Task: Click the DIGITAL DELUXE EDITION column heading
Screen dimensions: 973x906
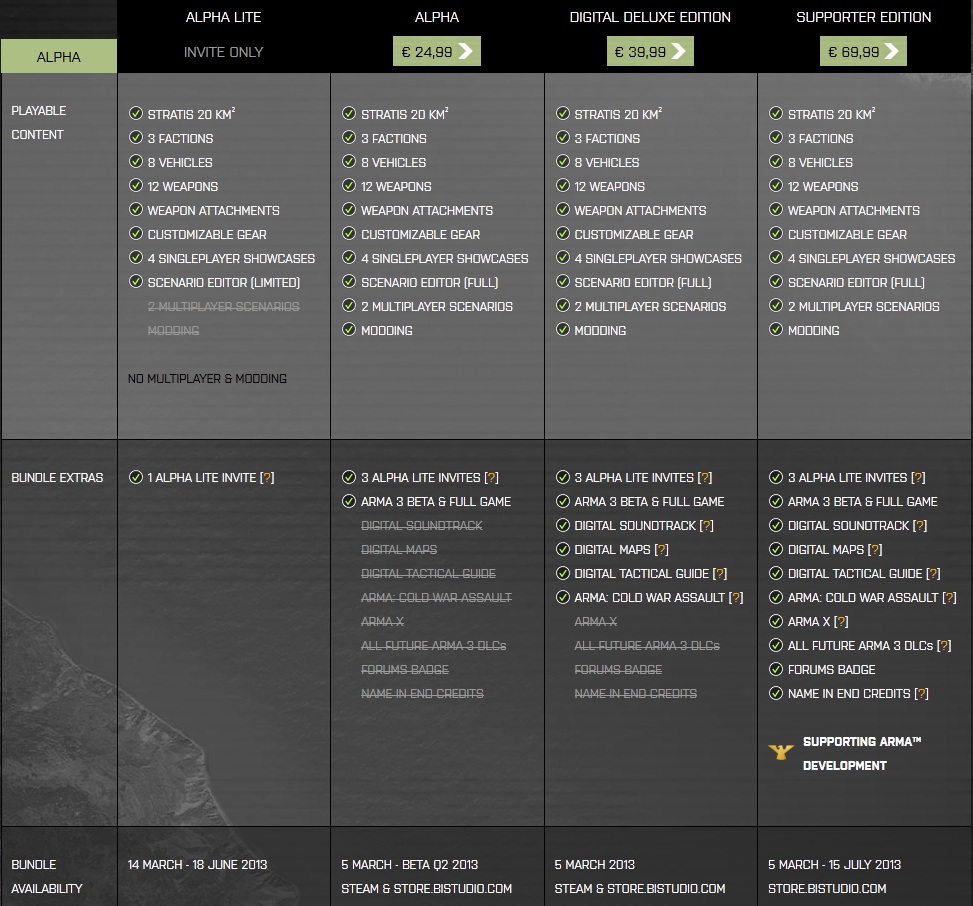Action: [x=650, y=17]
